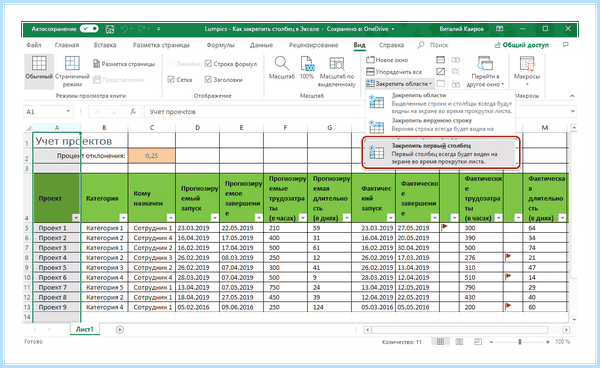600x368 pixels.
Task: Click the 100 % zoom level in status bar
Action: coord(562,342)
